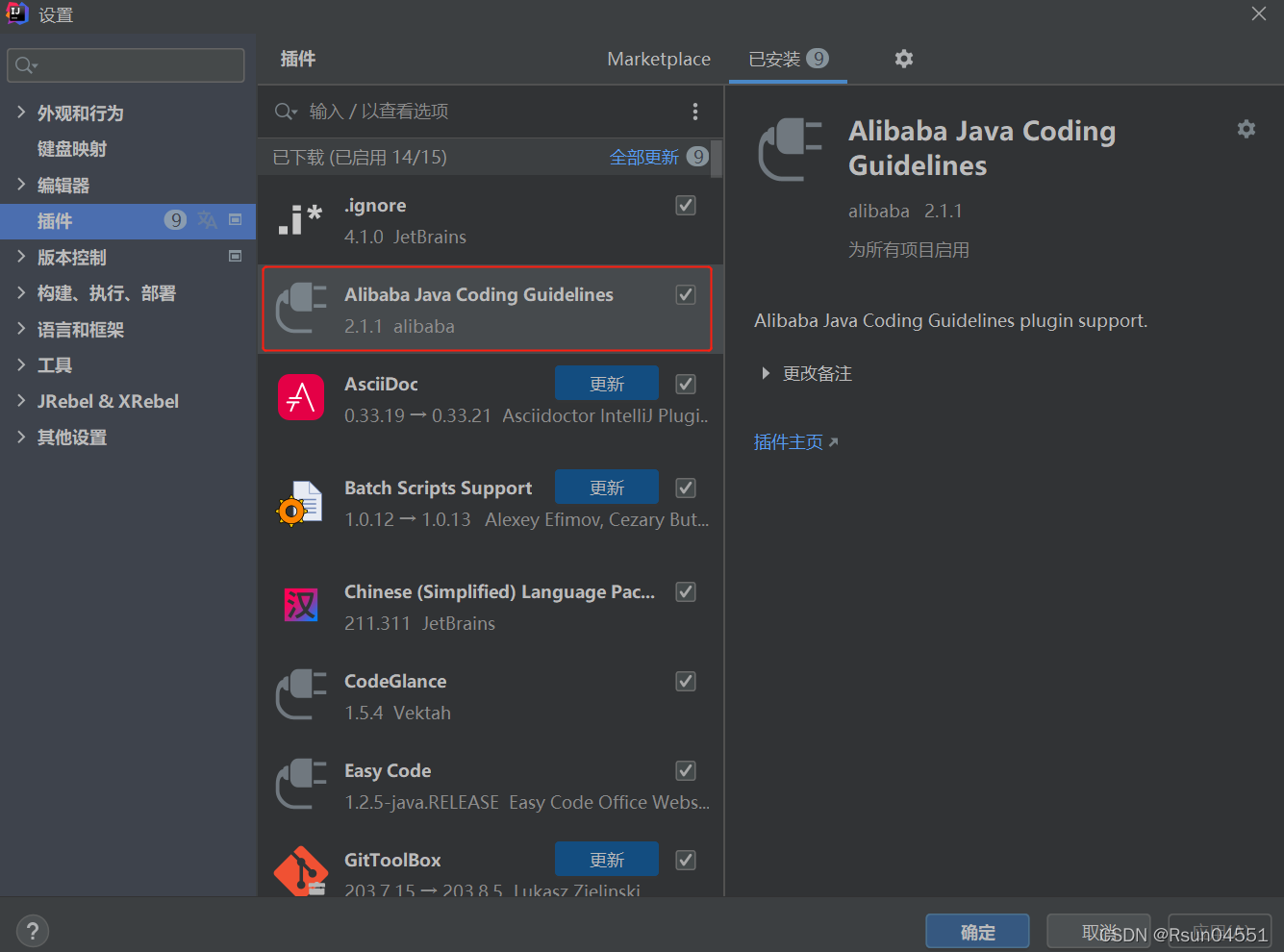
Task: Click the large plug icon in detail pane
Action: [x=791, y=150]
